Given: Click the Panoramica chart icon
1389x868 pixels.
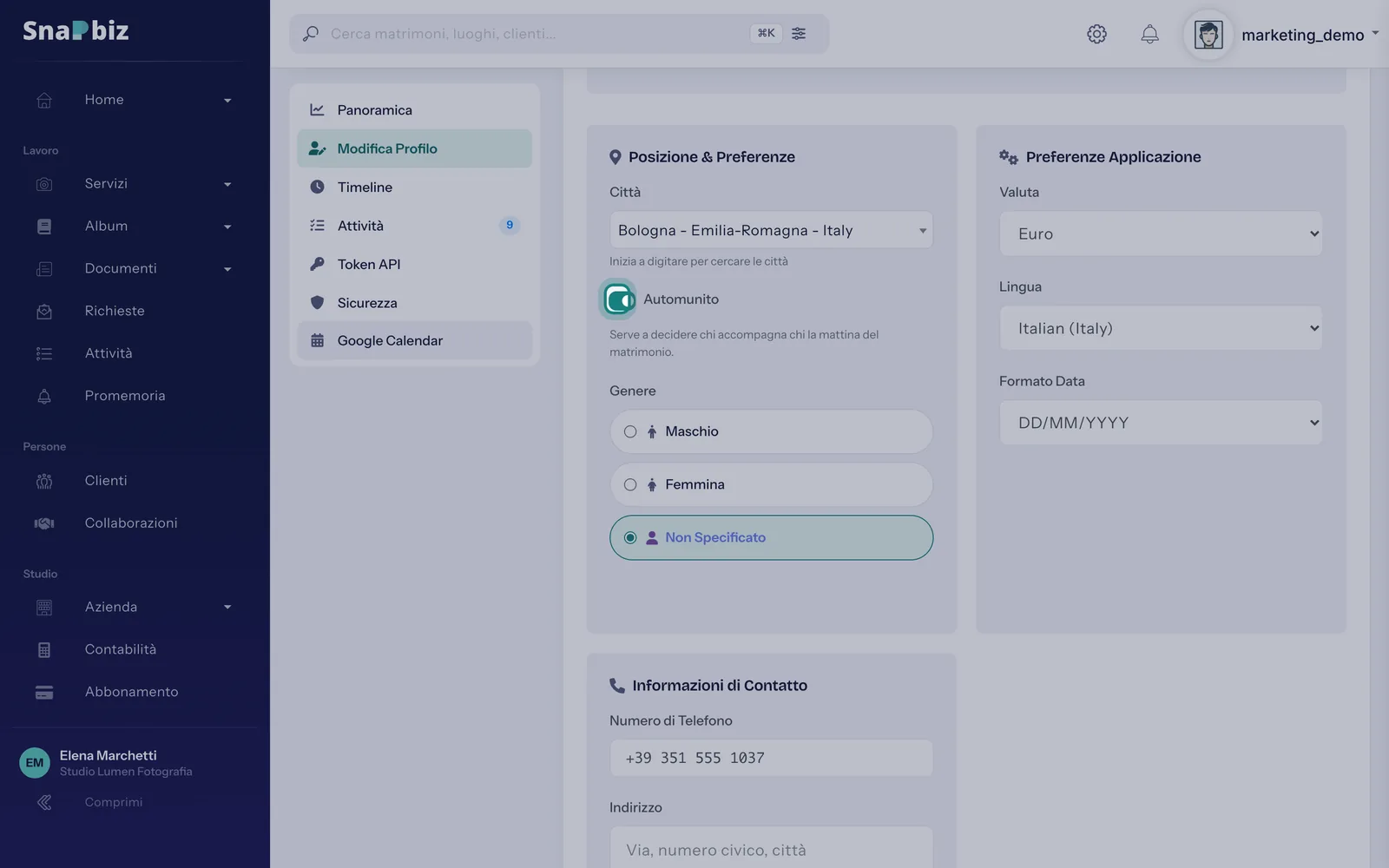Looking at the screenshot, I should (317, 110).
